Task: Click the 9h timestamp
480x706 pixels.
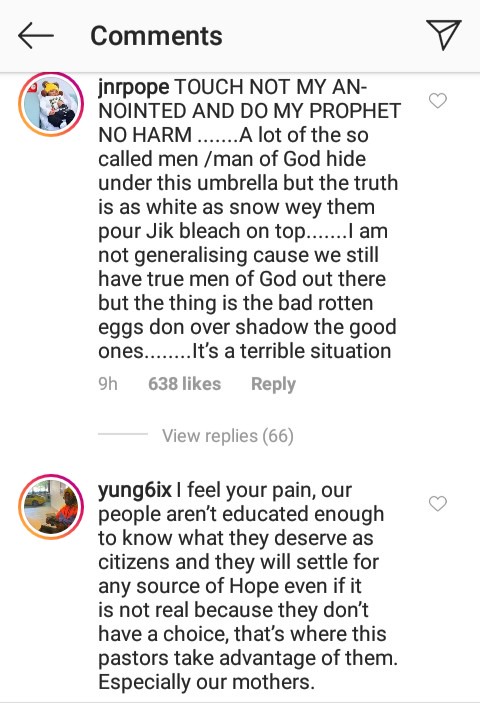Action: point(108,384)
